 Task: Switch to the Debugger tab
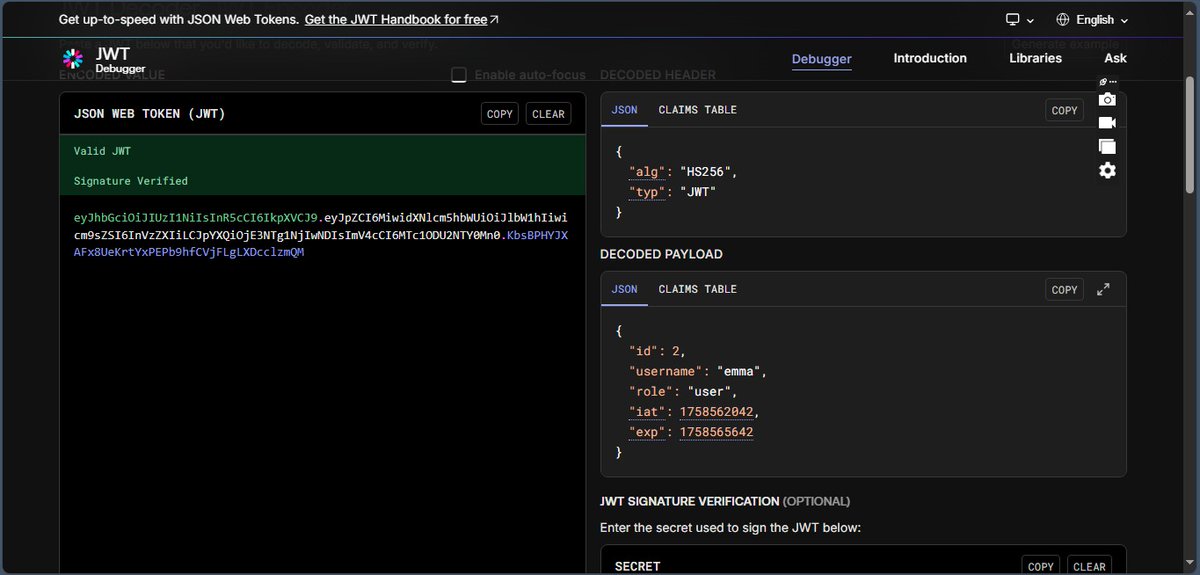pos(822,58)
